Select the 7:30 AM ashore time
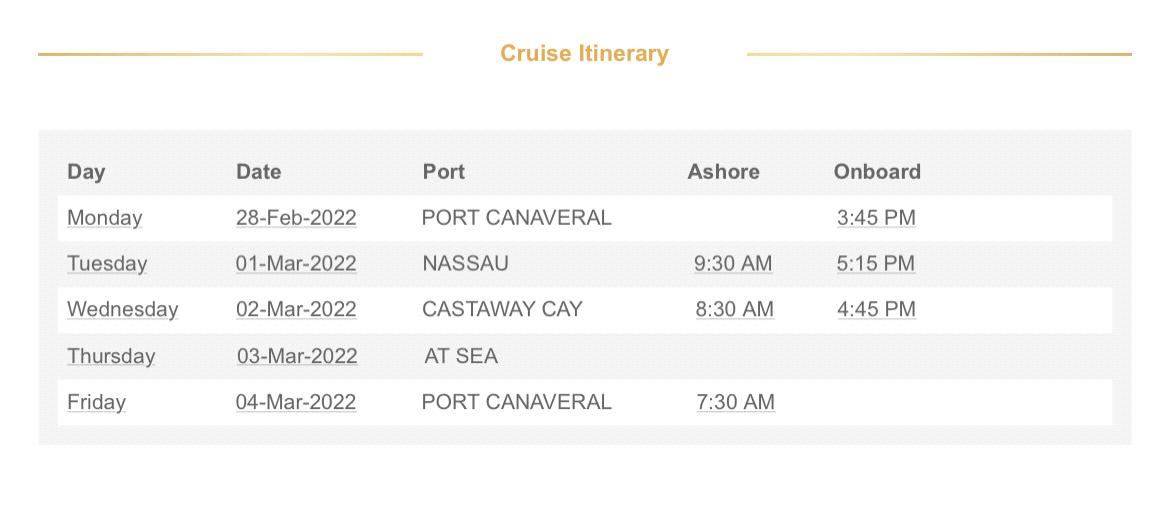Screen dimensions: 1170x517 click(x=736, y=402)
